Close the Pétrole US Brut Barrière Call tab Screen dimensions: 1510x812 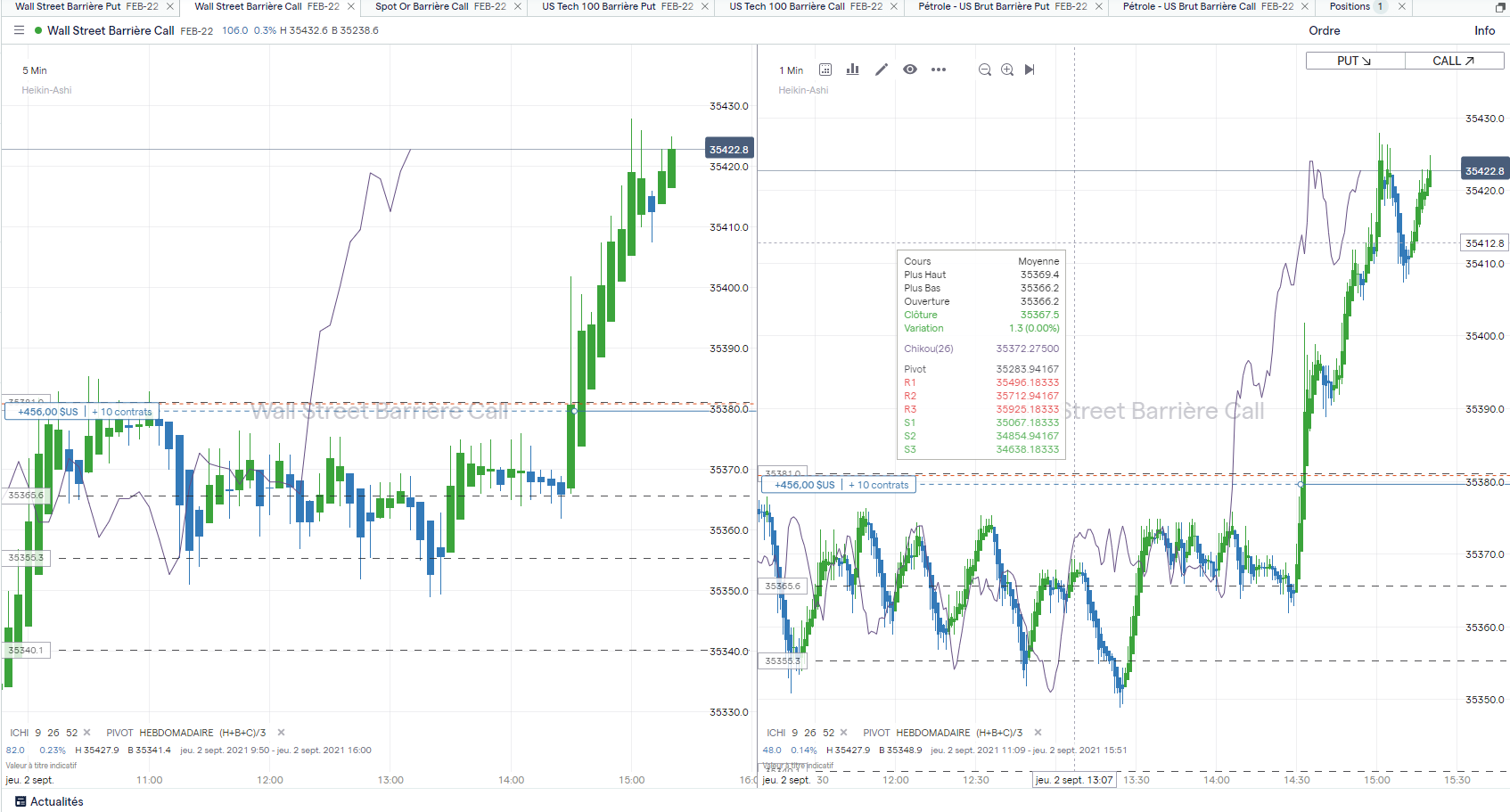coord(1305,6)
